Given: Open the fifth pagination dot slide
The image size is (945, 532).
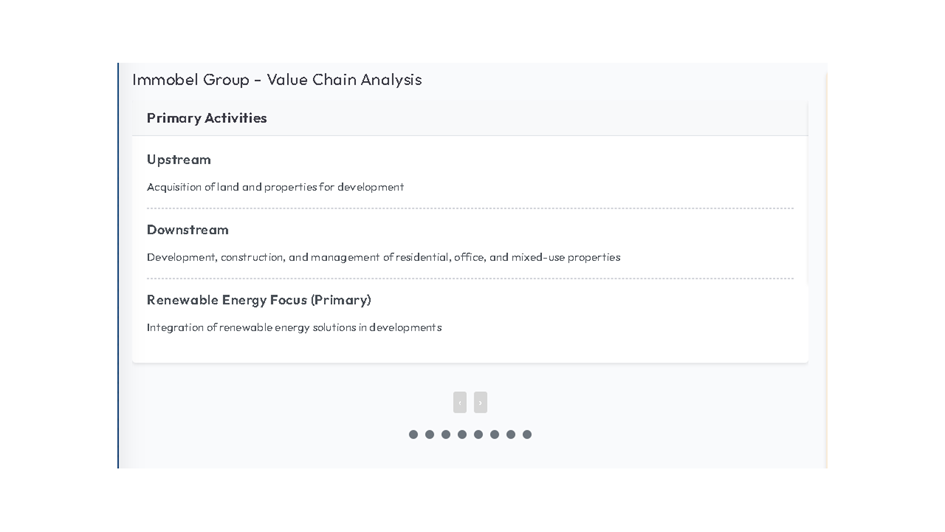Looking at the screenshot, I should click(478, 435).
